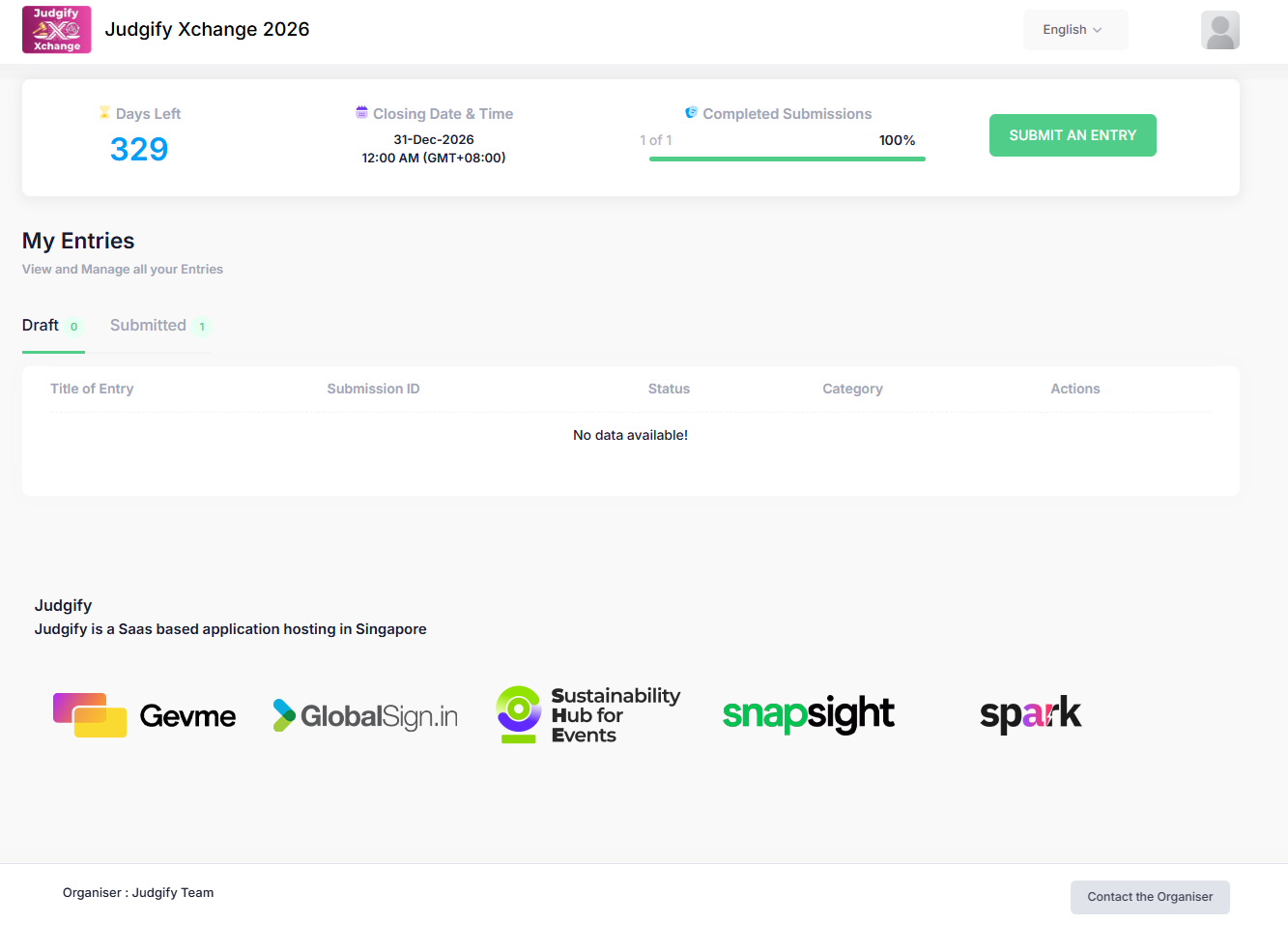
Task: Open the Sustainability Hub for Events logo
Action: pyautogui.click(x=587, y=715)
